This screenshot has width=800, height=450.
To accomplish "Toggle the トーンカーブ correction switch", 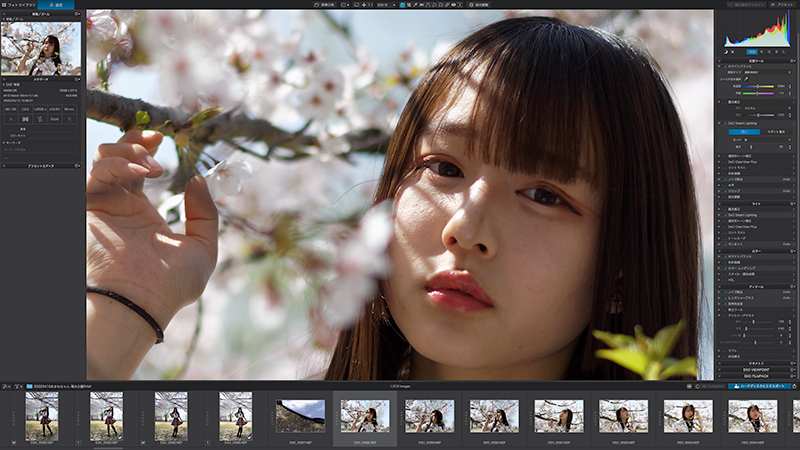I will [x=726, y=238].
